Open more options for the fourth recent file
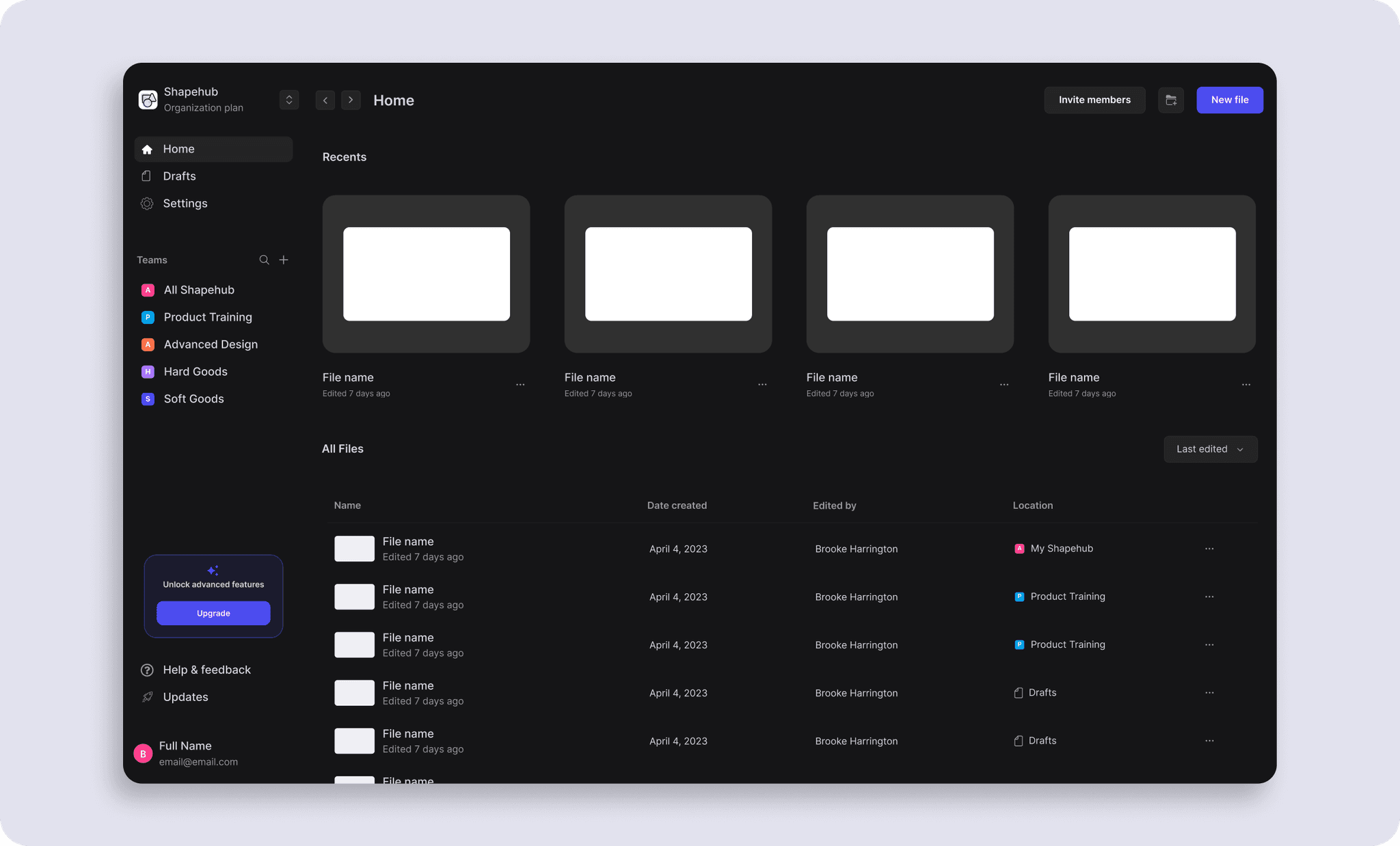Image resolution: width=1400 pixels, height=846 pixels. [1246, 385]
